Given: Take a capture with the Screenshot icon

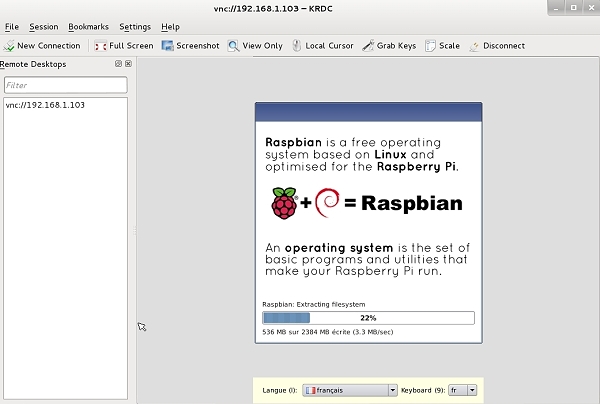Looking at the screenshot, I should click(167, 46).
